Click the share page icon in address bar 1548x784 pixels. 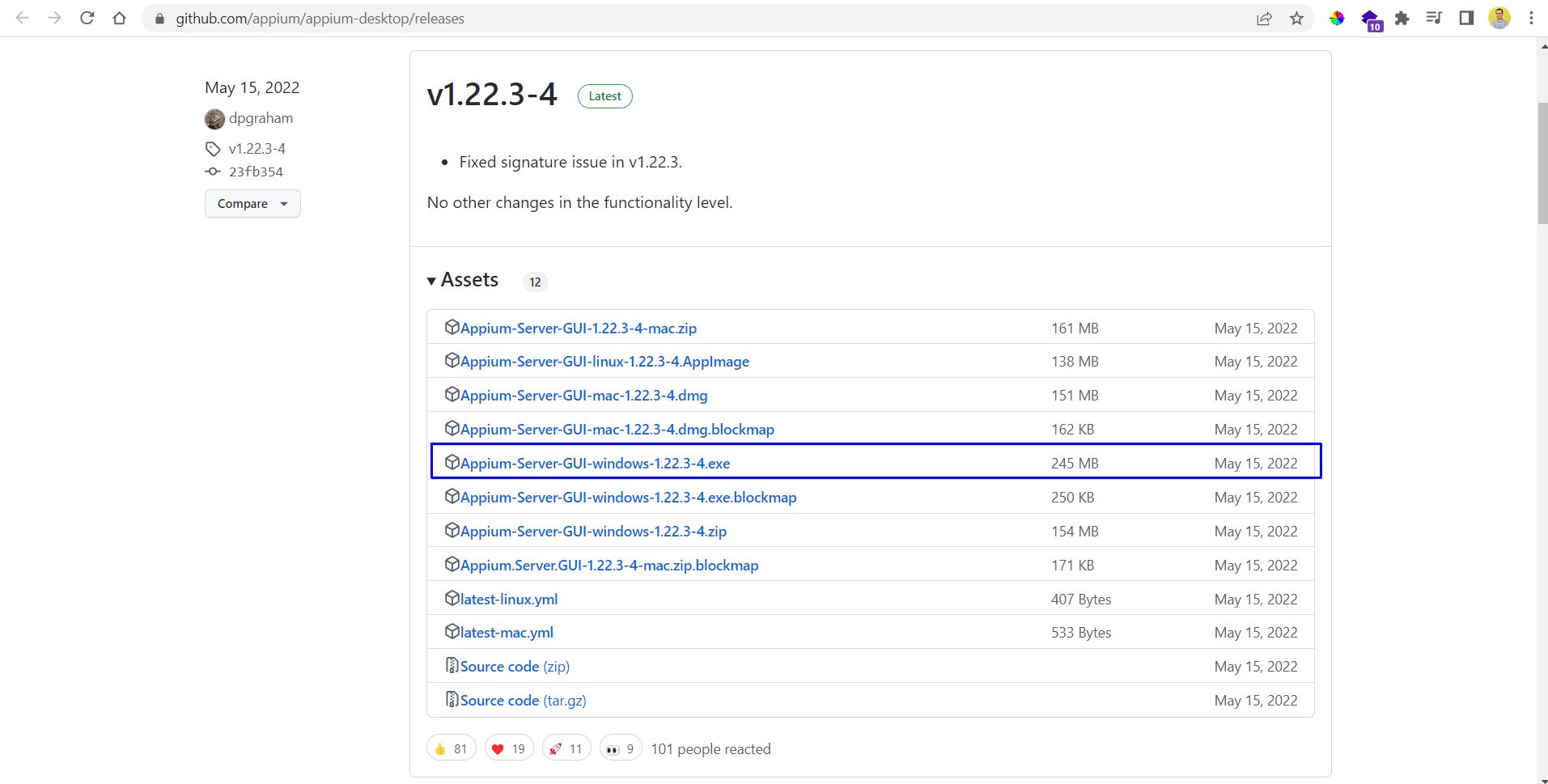point(1264,18)
